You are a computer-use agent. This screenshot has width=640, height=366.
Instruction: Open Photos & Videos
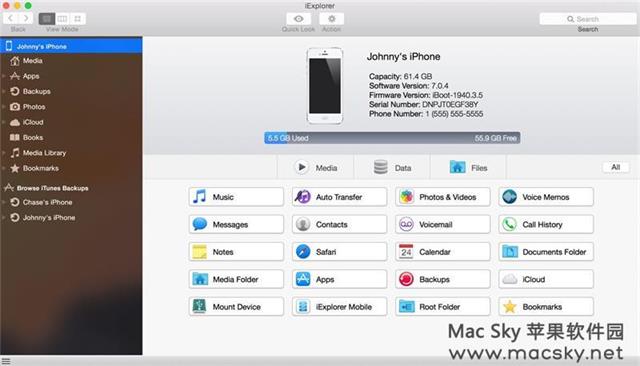point(442,197)
